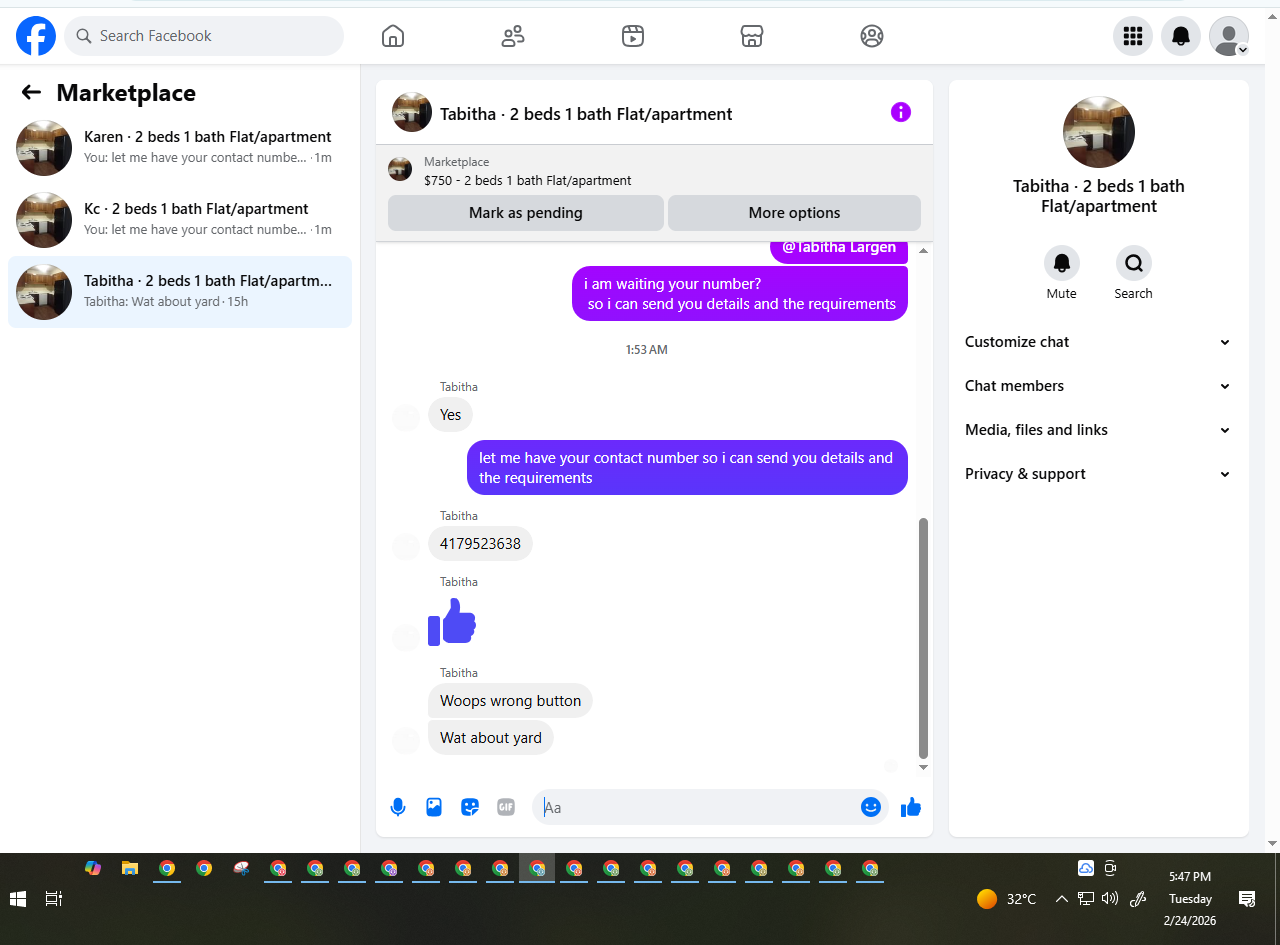
Task: Click the thumbs-up sticker message in the chat
Action: (452, 622)
